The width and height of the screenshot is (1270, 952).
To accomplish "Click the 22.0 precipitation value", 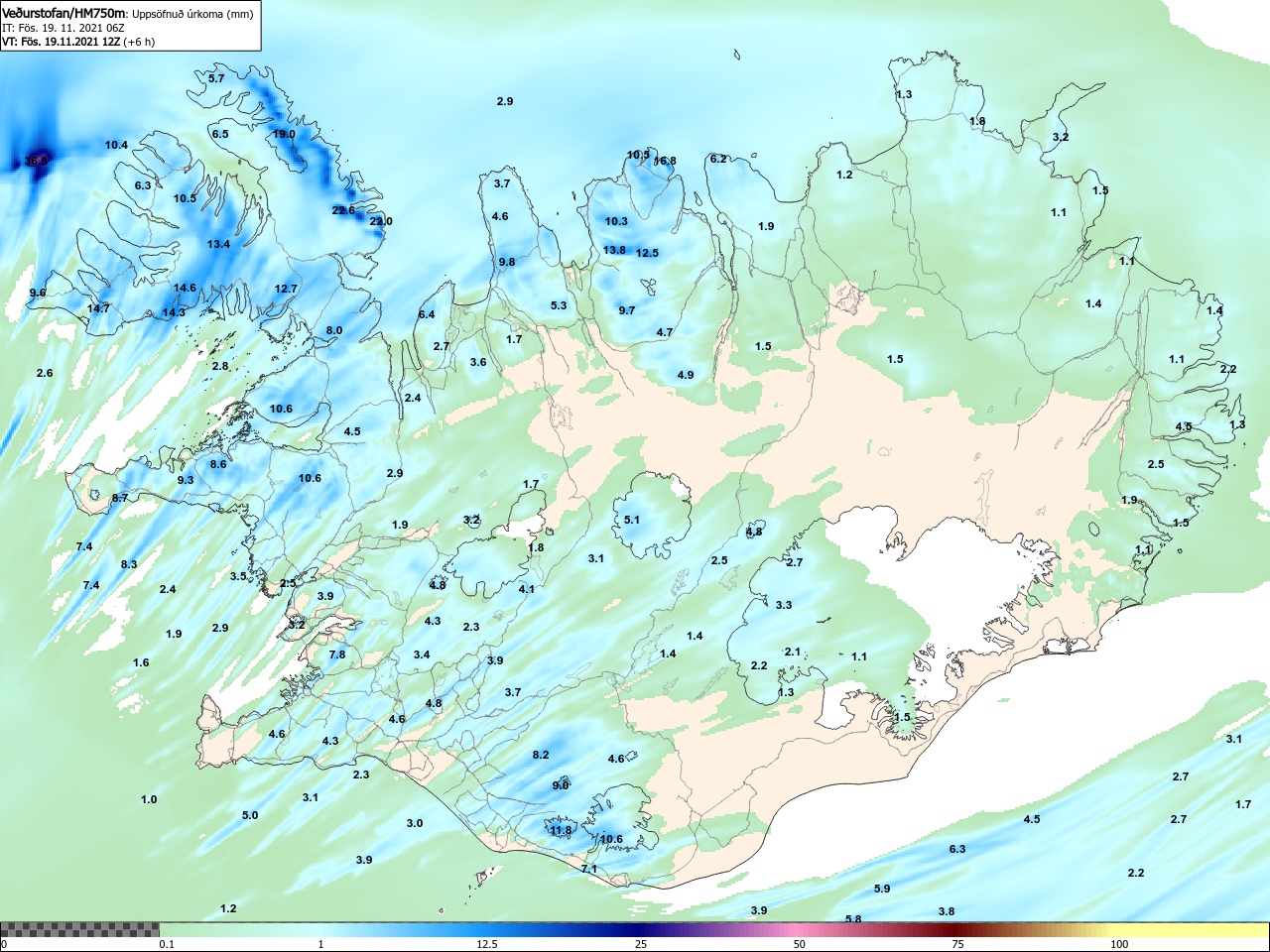I will click(x=381, y=221).
